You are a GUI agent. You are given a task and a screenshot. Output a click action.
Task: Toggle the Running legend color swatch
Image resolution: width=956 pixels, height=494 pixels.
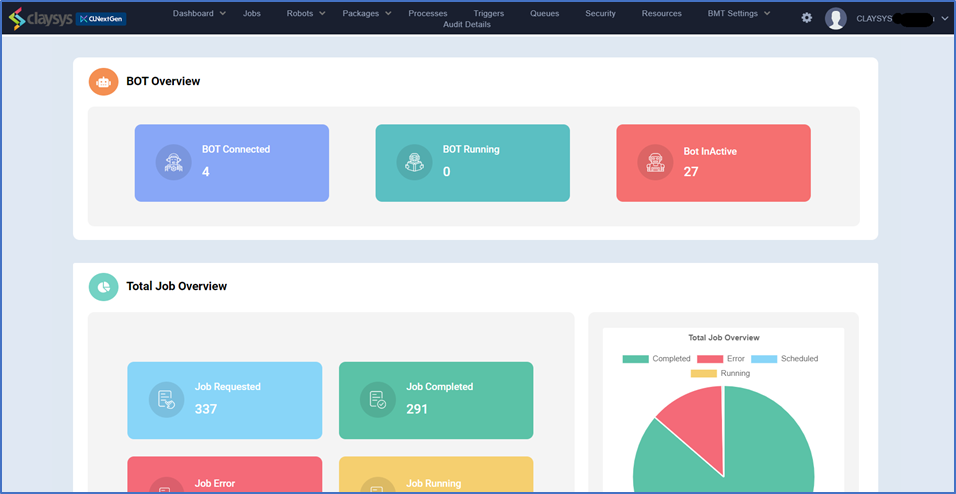tap(704, 373)
